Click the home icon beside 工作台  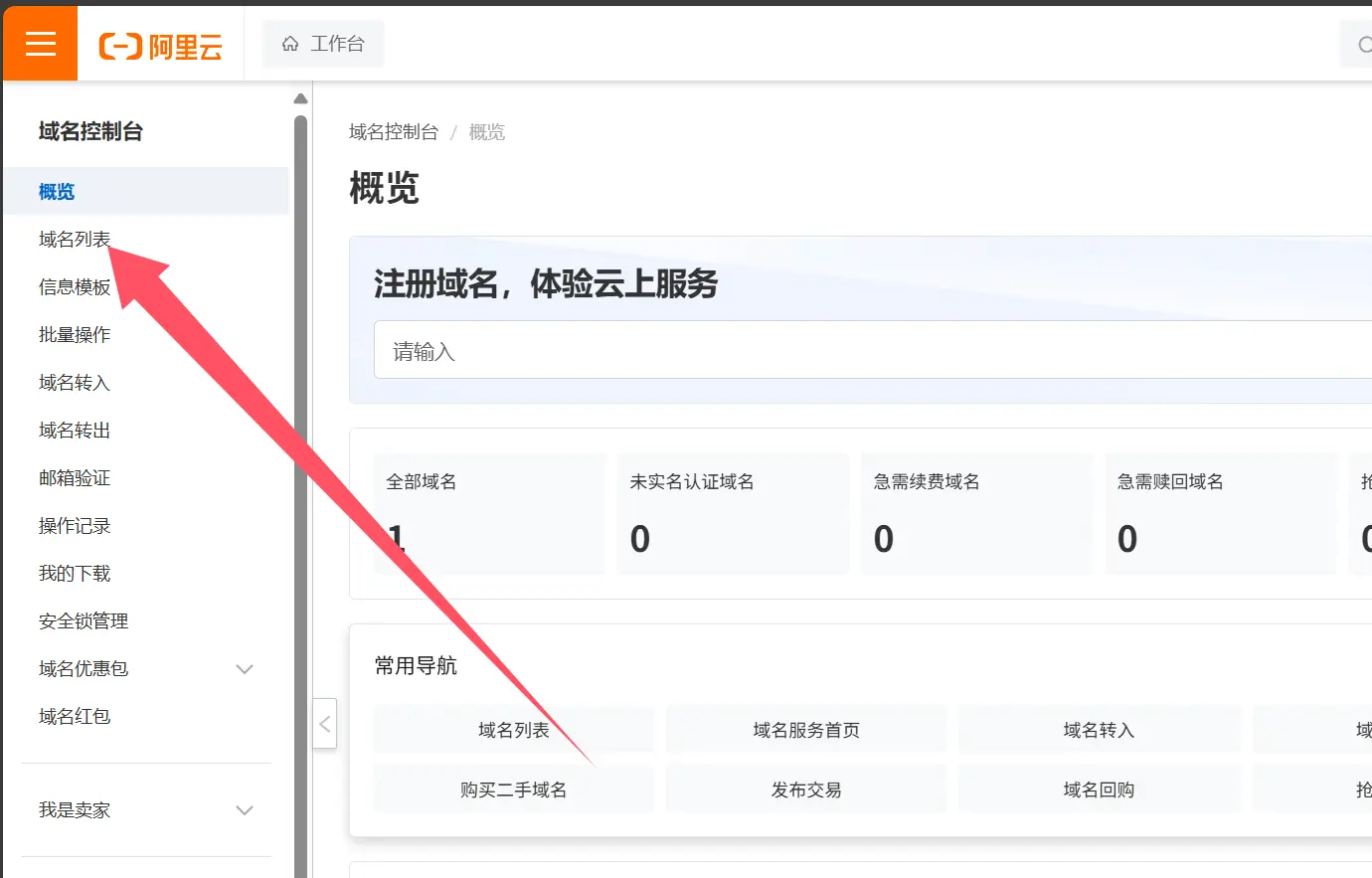290,44
